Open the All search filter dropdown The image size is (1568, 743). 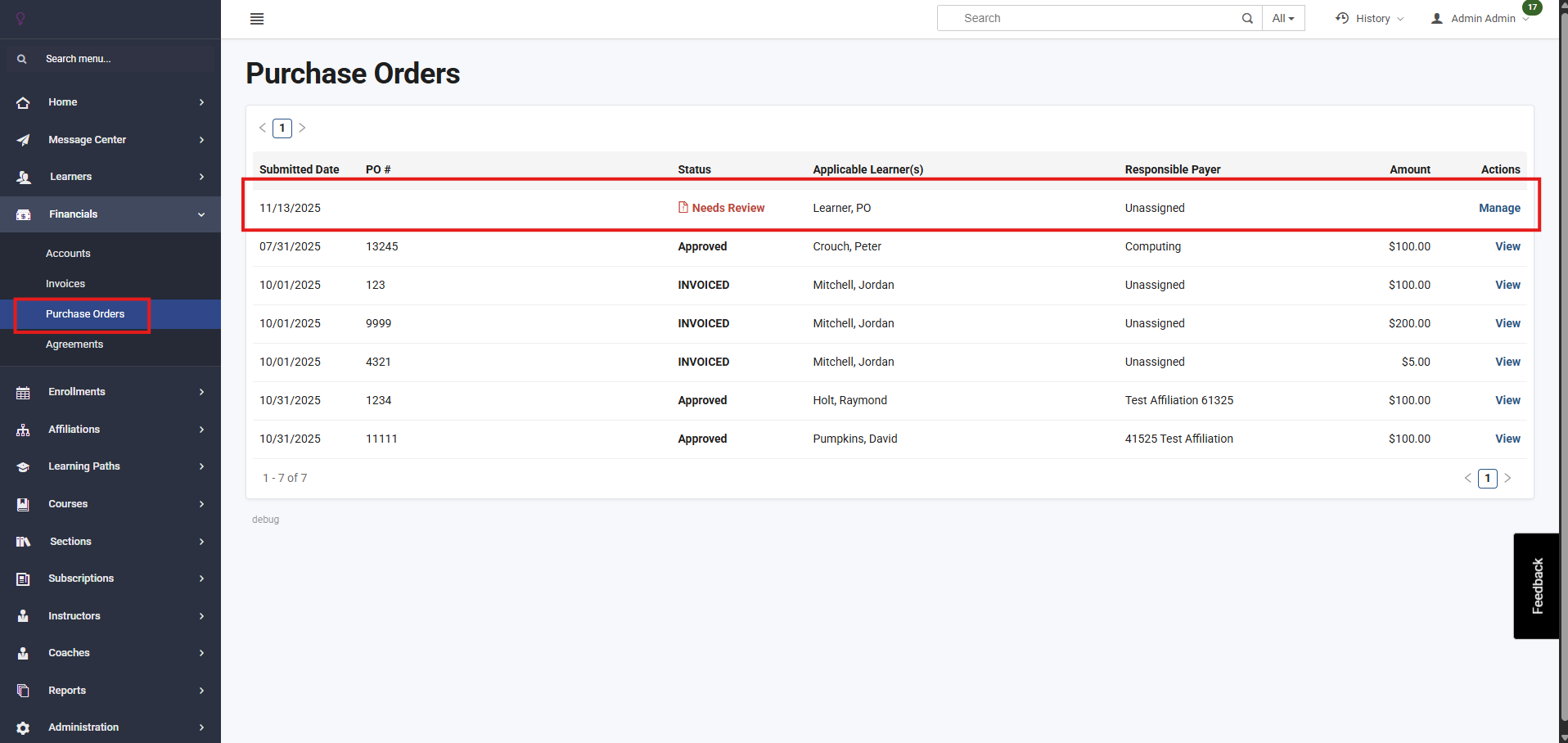1283,18
